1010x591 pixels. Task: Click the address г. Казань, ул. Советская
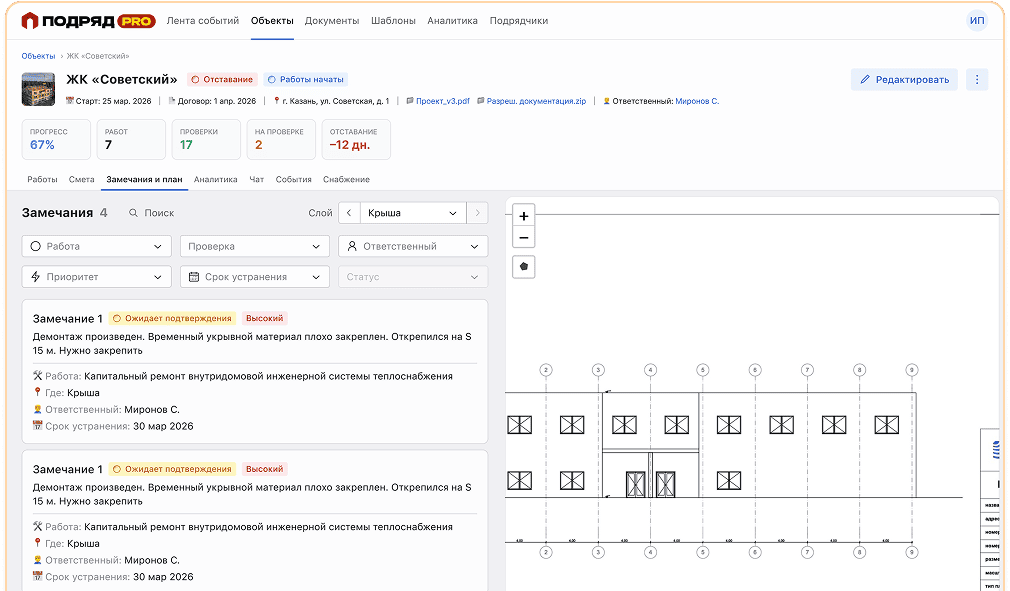(x=336, y=101)
